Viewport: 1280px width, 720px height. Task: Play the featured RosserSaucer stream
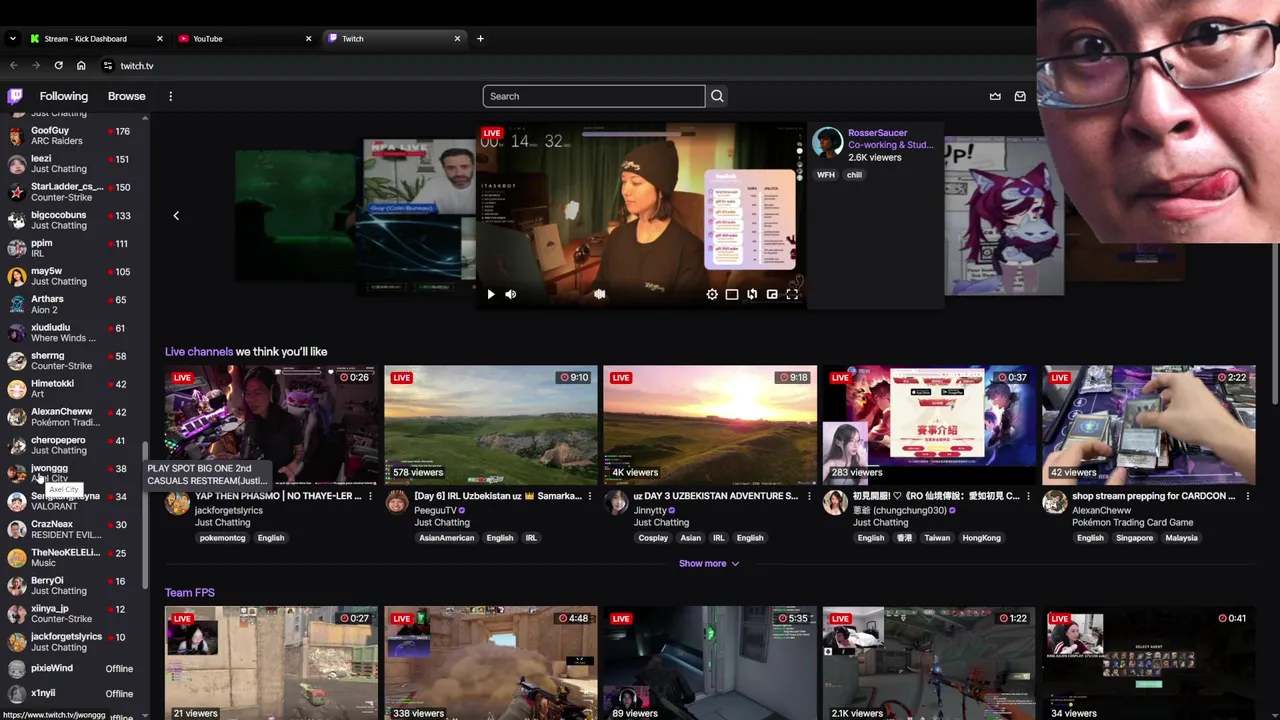(x=490, y=294)
